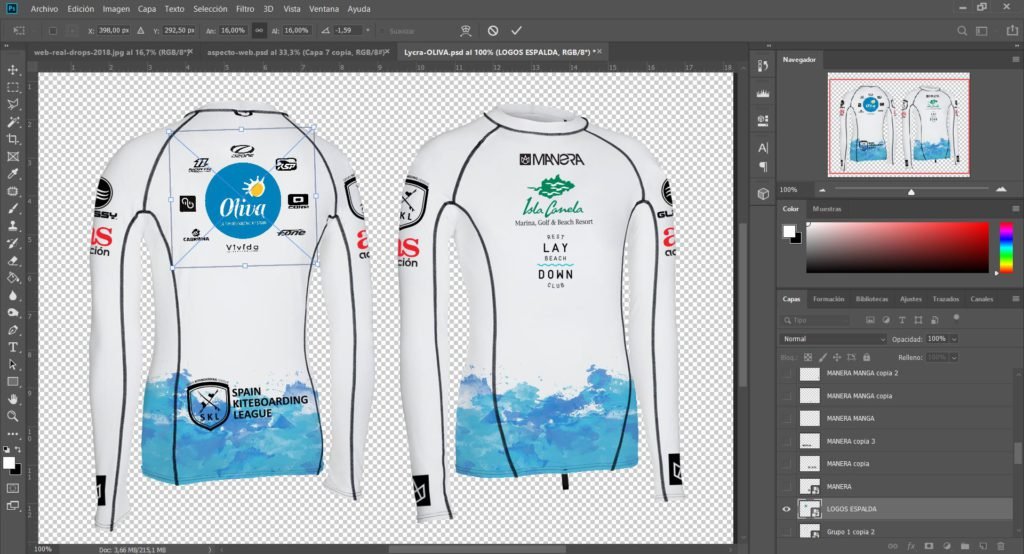
Task: Open the Ventana menu
Action: 324,9
